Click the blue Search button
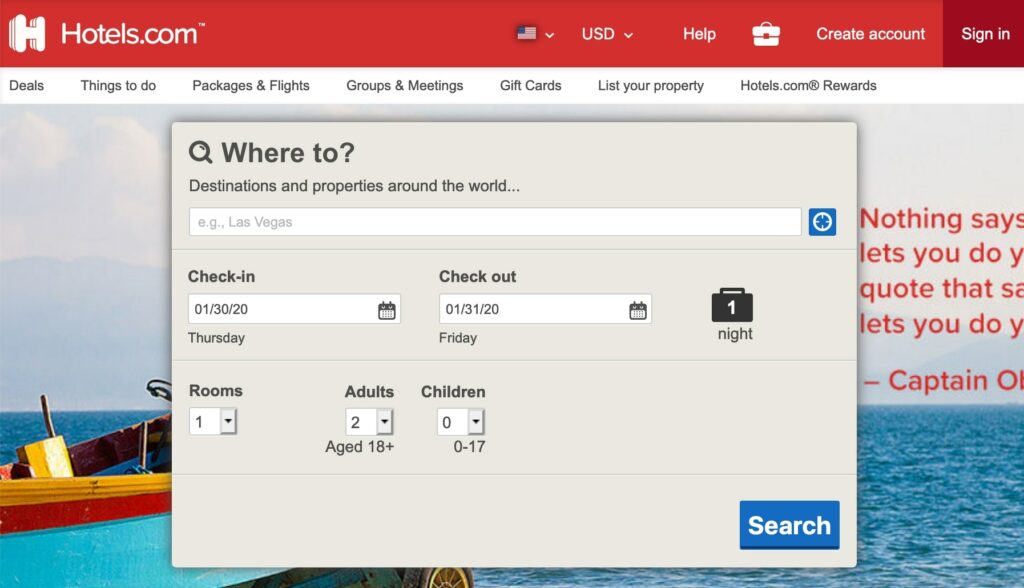 pos(790,525)
